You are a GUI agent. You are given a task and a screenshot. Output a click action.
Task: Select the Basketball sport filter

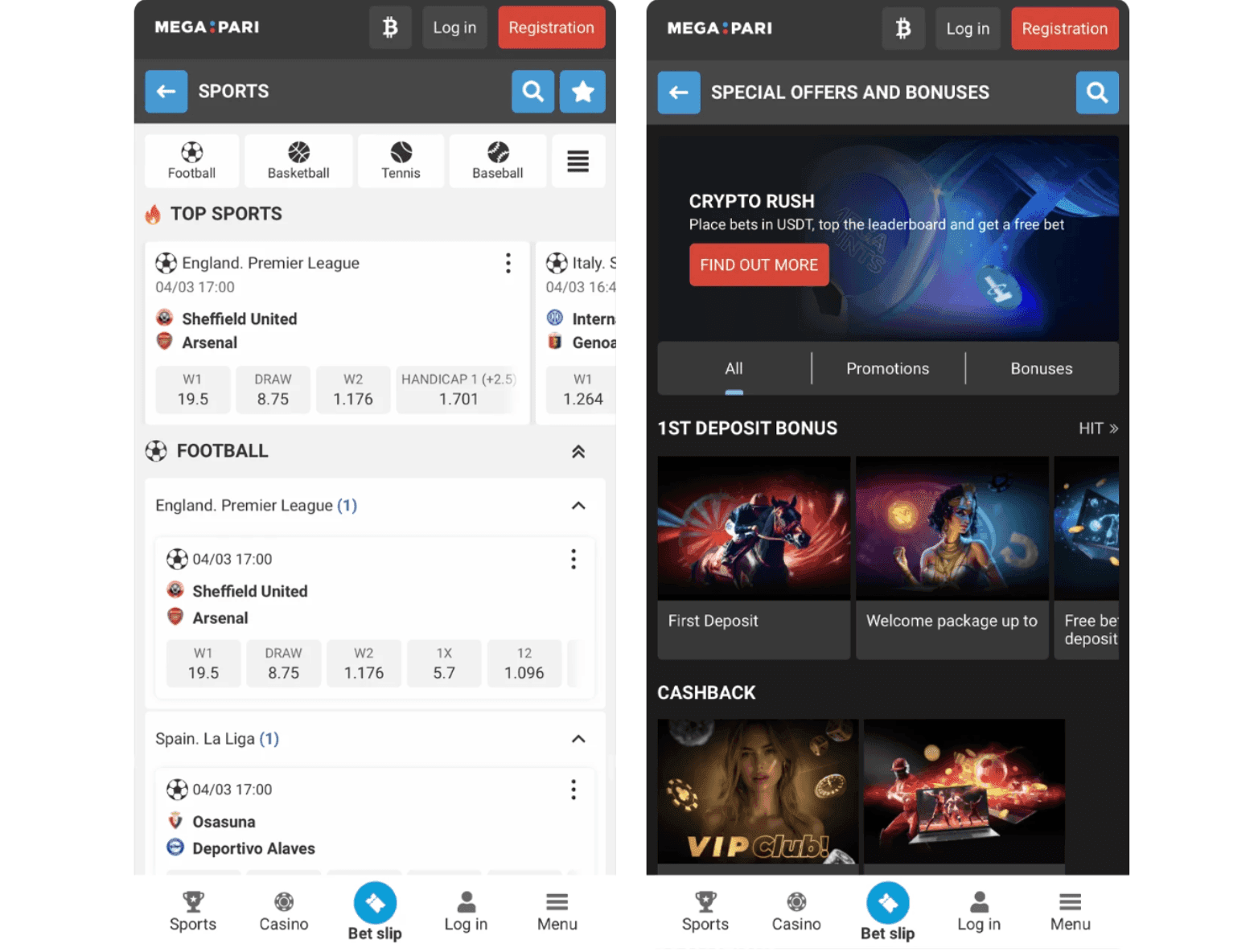coord(298,161)
